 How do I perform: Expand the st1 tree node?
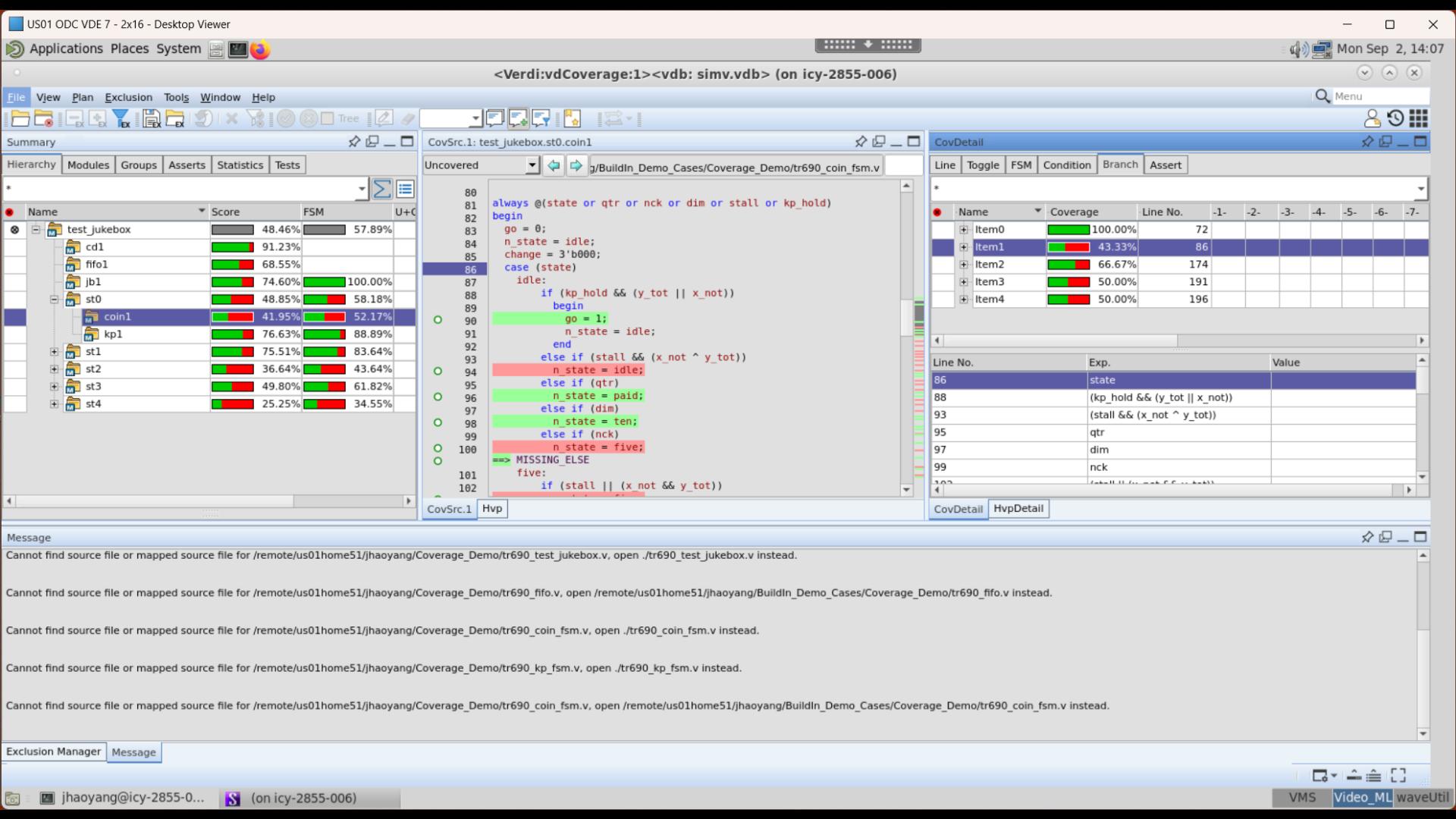pyautogui.click(x=55, y=352)
